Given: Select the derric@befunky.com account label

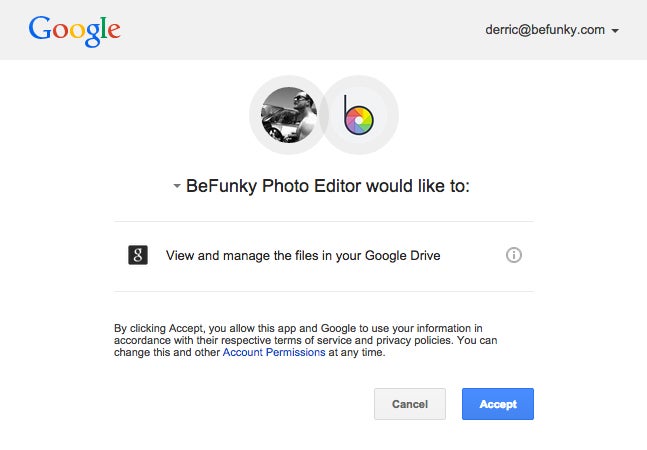Looking at the screenshot, I should pos(543,30).
